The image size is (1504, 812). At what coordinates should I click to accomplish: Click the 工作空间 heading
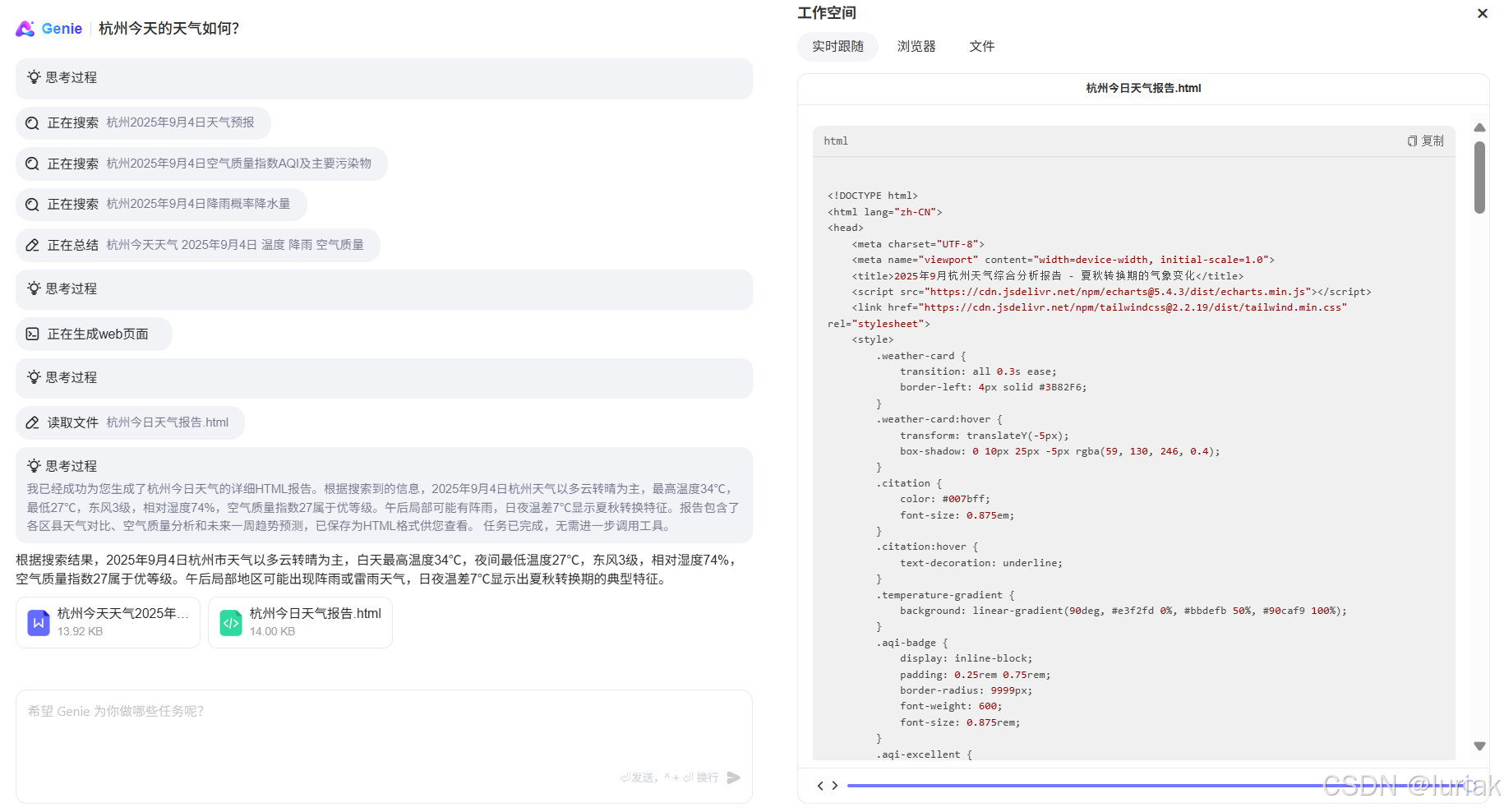(x=827, y=13)
